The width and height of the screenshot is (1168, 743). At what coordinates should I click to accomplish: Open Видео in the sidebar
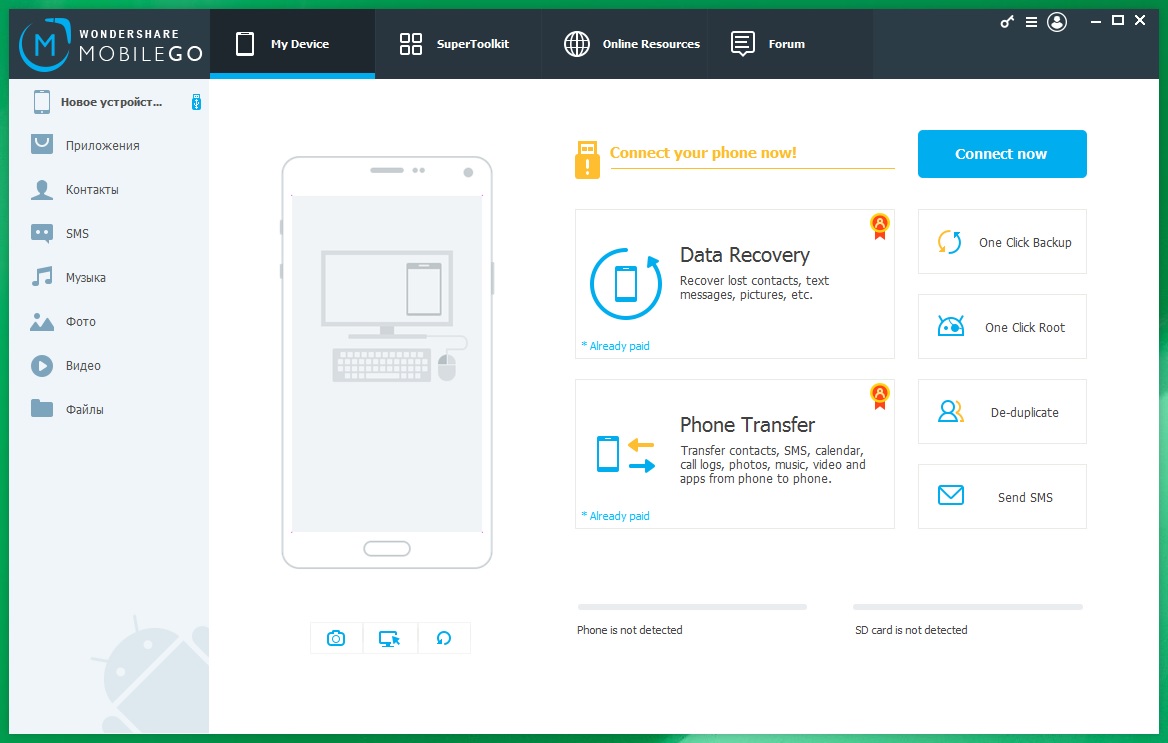point(109,365)
